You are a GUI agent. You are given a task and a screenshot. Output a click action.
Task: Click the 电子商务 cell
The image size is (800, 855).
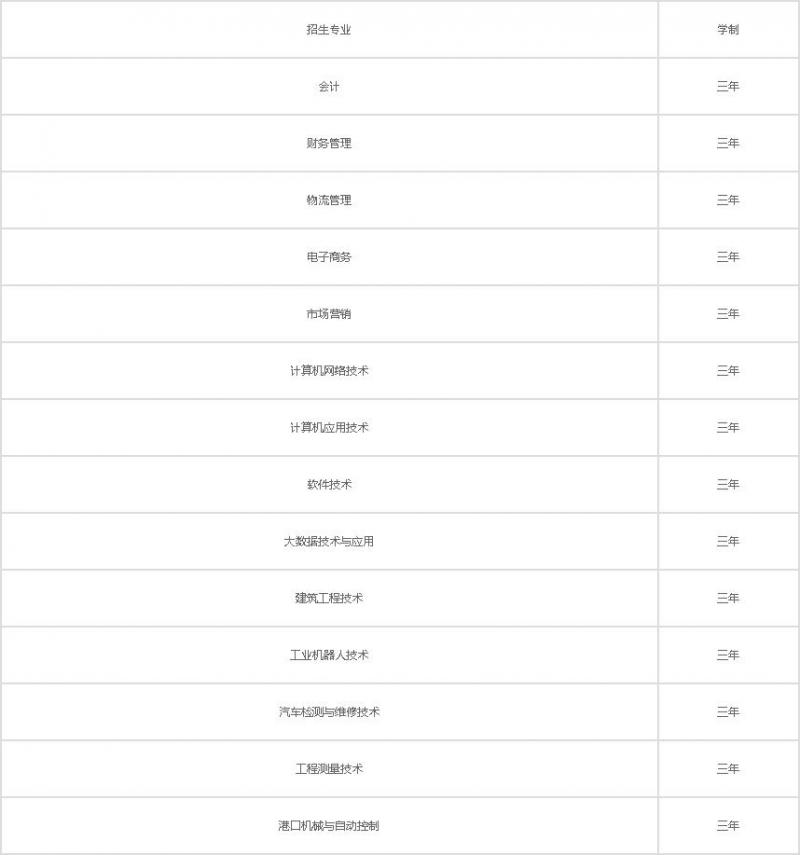coord(329,258)
